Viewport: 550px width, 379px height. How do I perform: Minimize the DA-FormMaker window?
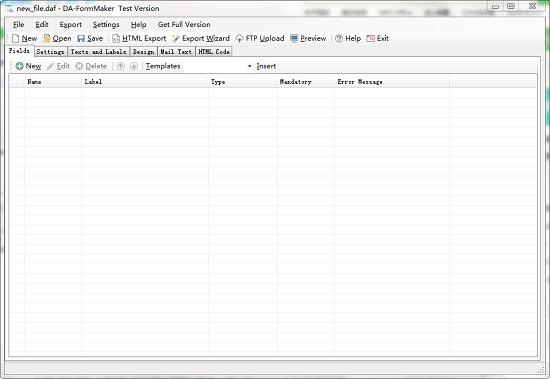495,6
